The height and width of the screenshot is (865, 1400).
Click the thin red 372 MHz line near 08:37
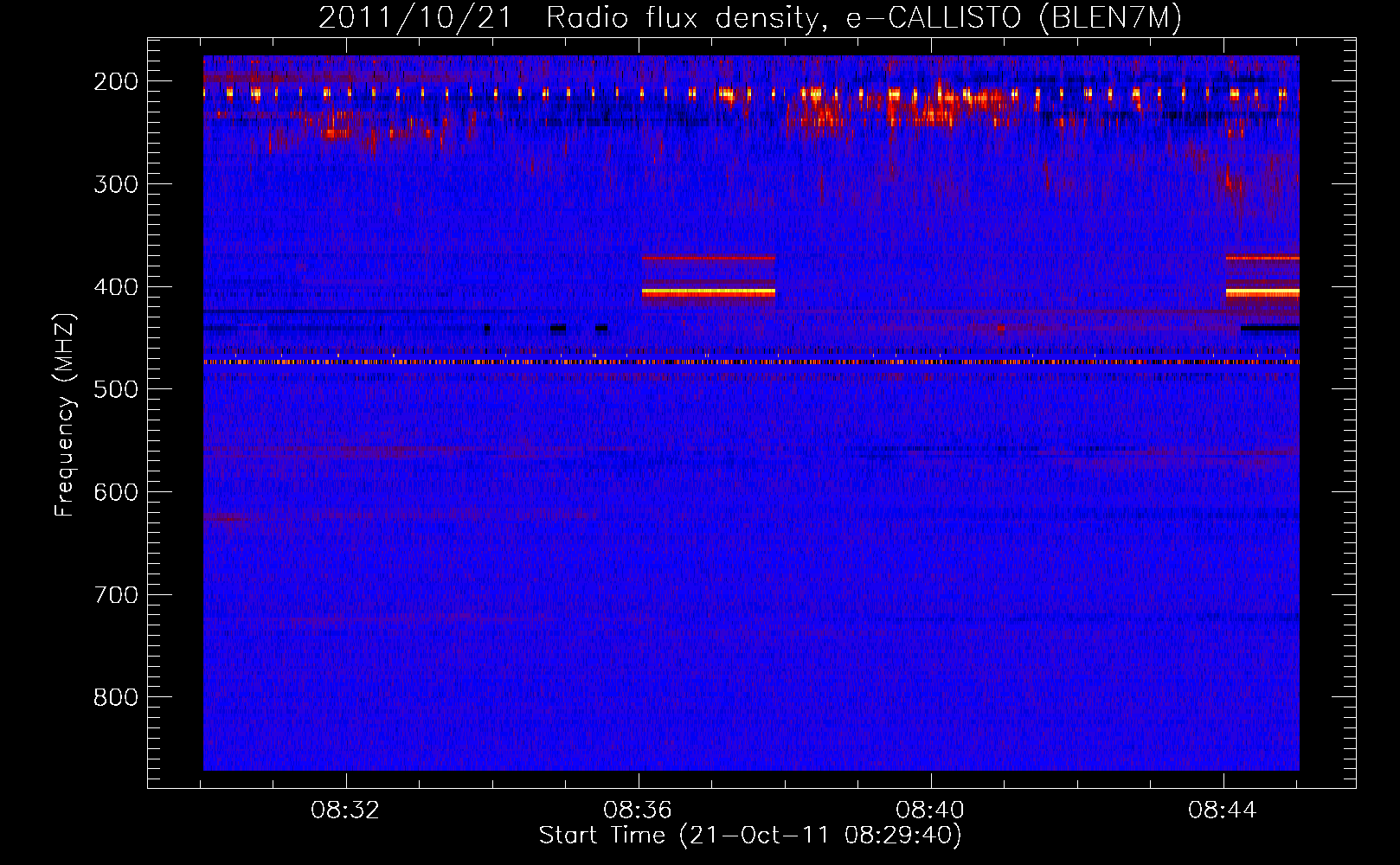[709, 258]
